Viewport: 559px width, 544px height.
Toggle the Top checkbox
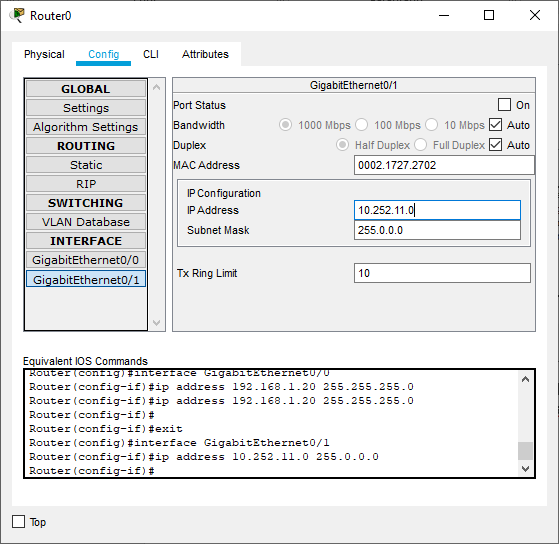19,522
